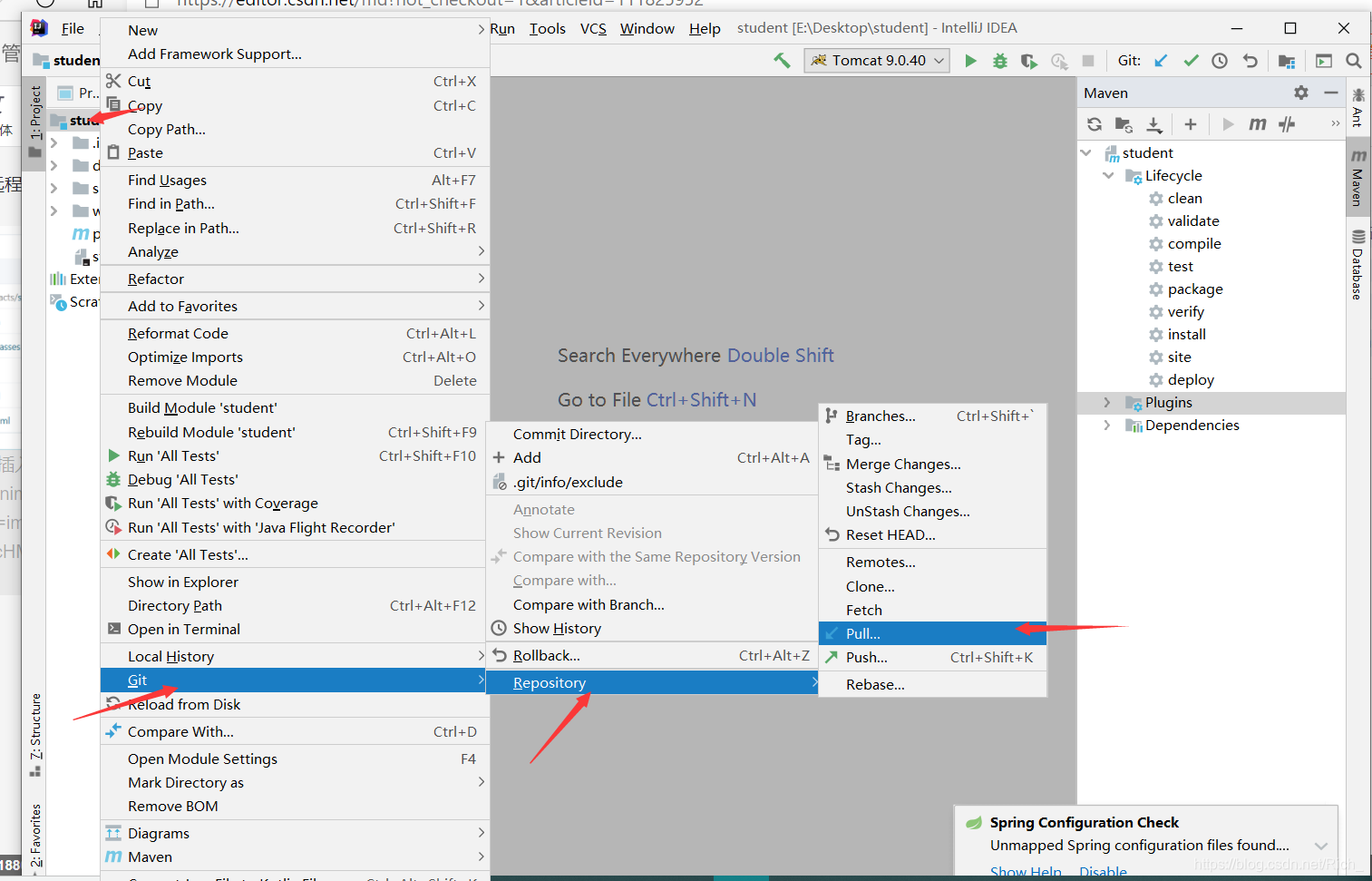
Task: Open the VCS menu in menu bar
Action: (593, 28)
